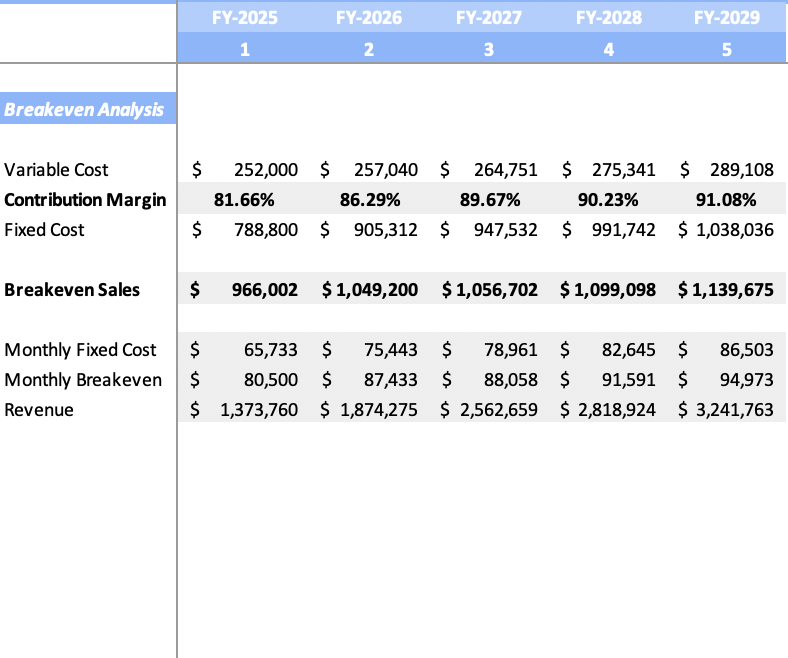
Task: Select variable cost value 275,341
Action: [624, 170]
